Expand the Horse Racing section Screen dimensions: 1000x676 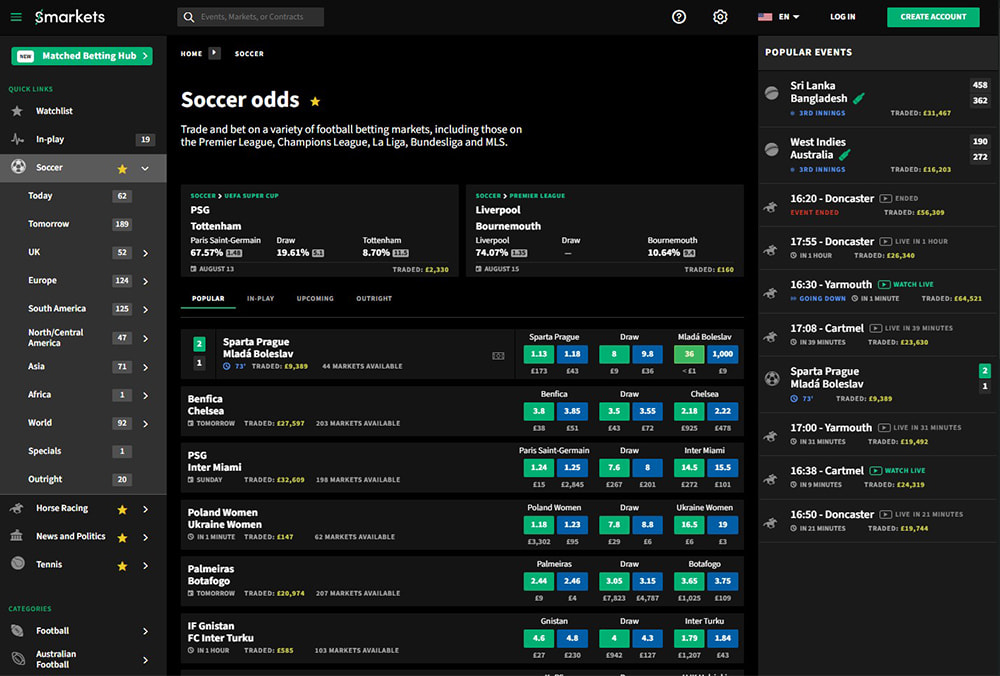point(145,509)
